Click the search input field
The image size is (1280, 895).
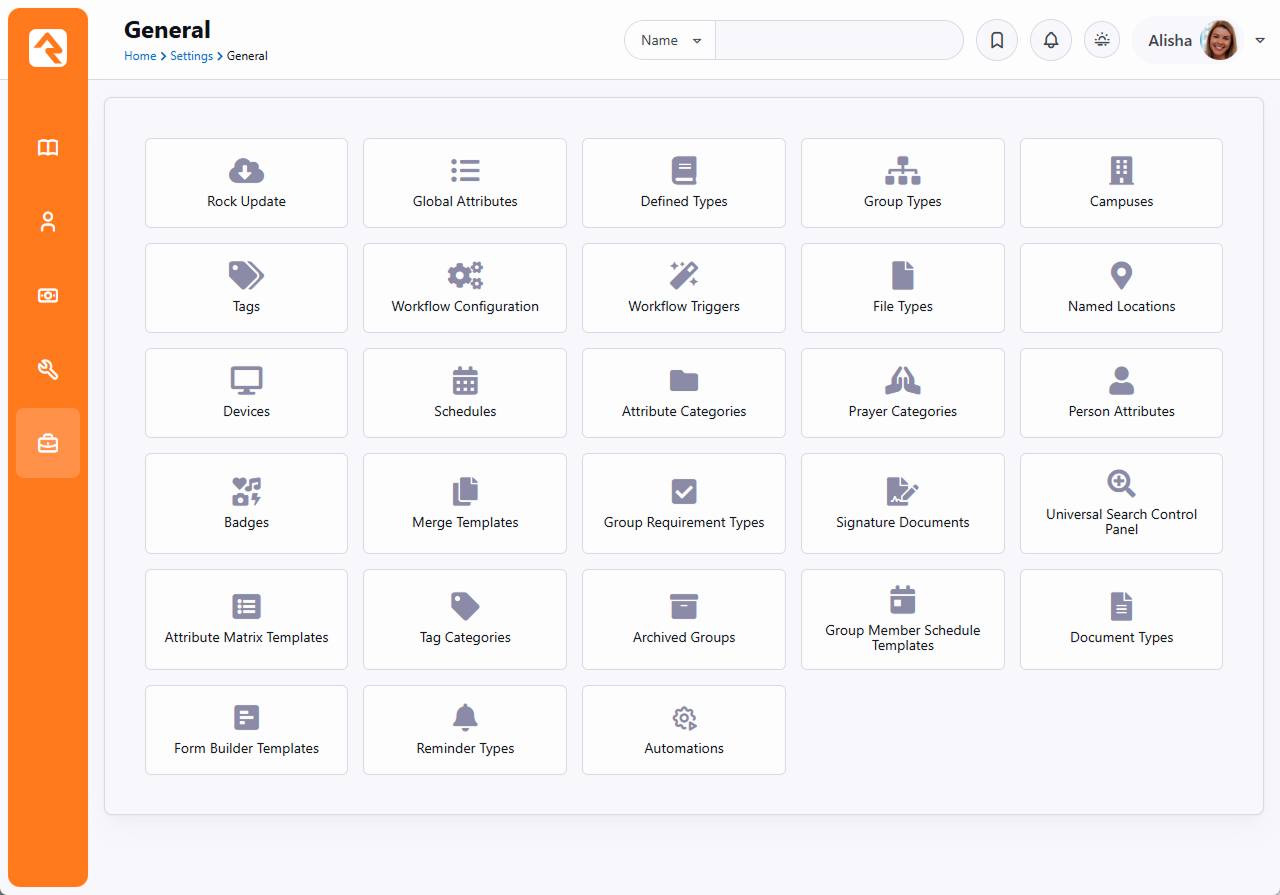838,41
